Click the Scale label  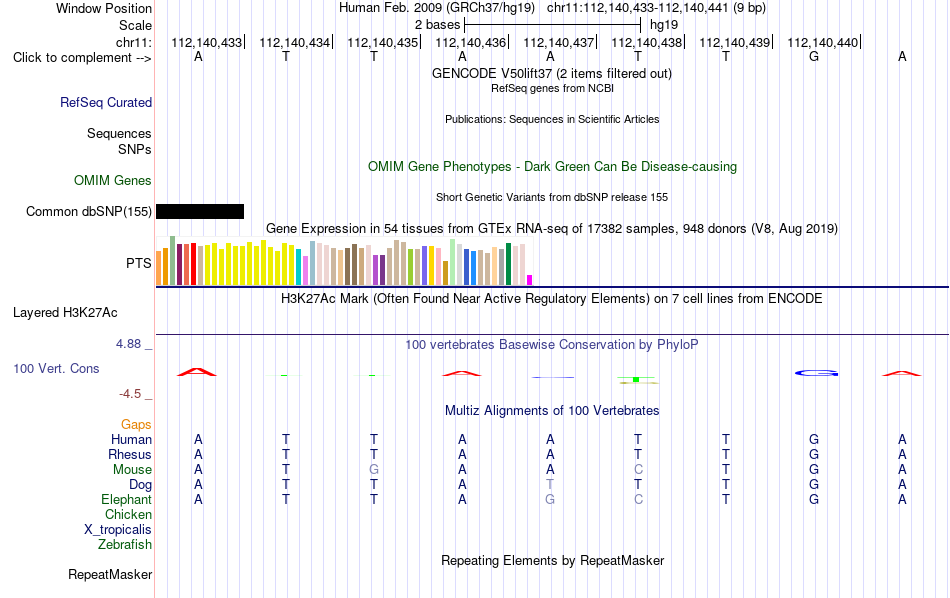[x=135, y=25]
